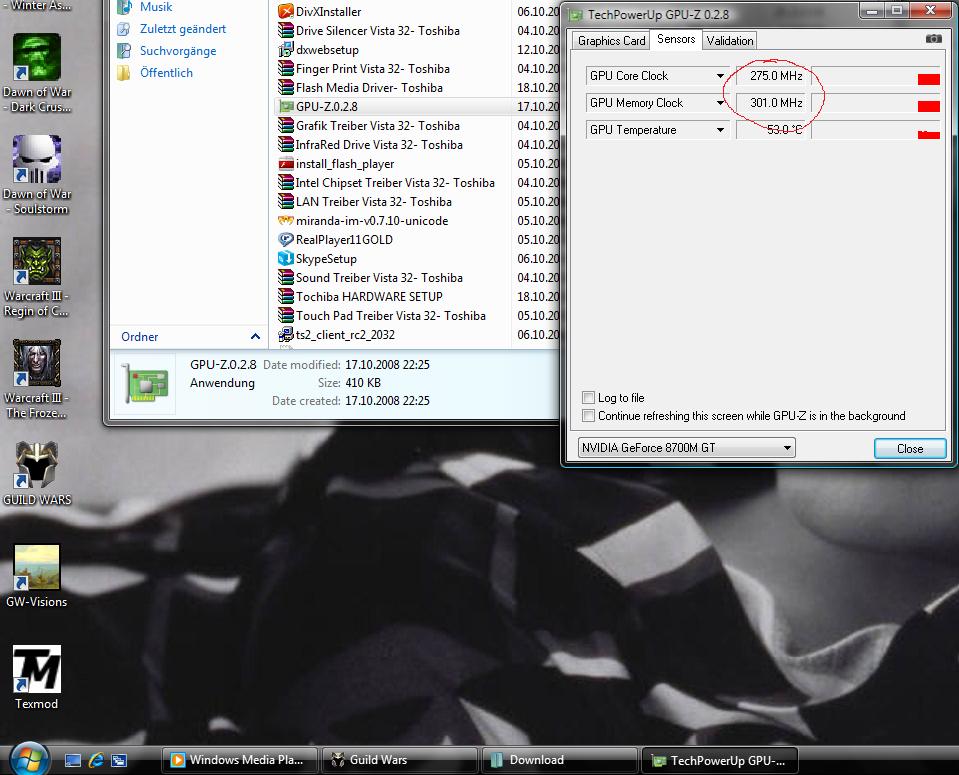Image resolution: width=959 pixels, height=775 pixels.
Task: Click Switch between windows quick launch icon
Action: [x=119, y=760]
